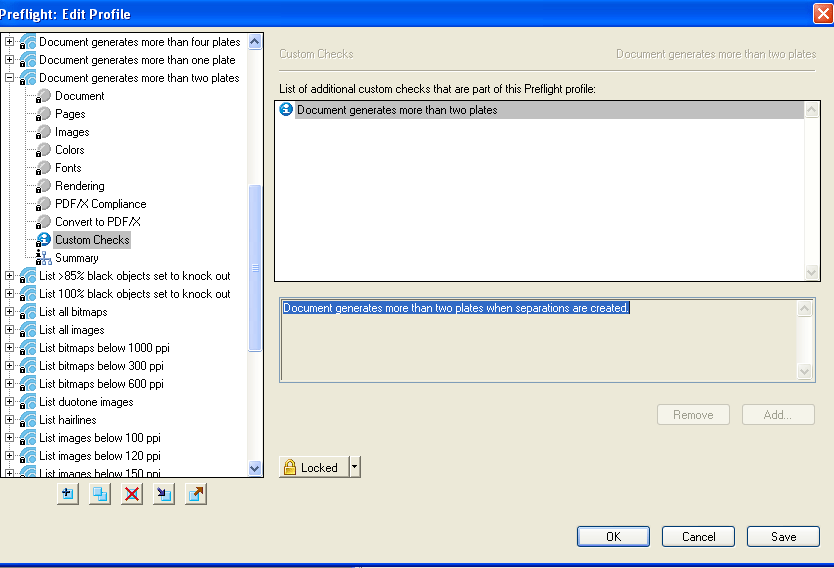Expand 'Document generates more than four plates'
Image resolution: width=834 pixels, height=568 pixels.
point(9,41)
